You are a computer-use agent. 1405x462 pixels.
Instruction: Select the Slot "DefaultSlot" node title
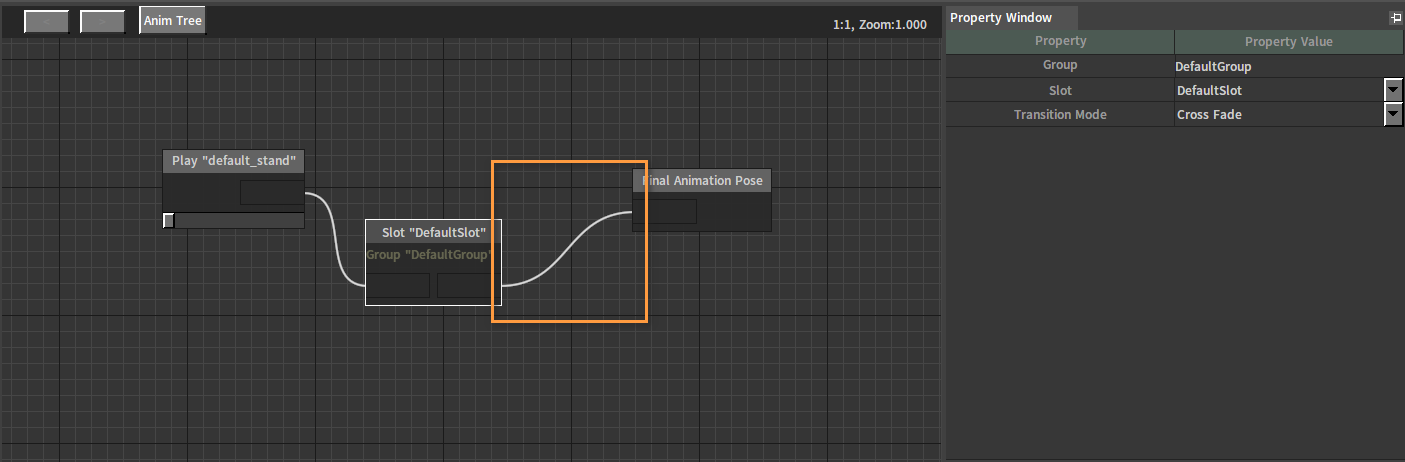[433, 232]
